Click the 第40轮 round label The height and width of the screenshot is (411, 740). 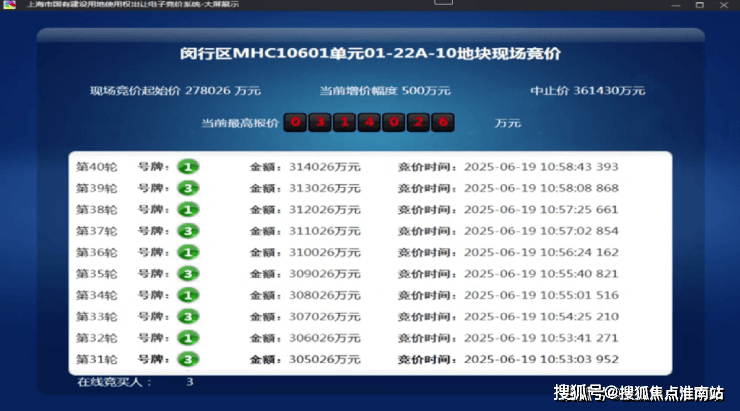(x=97, y=167)
